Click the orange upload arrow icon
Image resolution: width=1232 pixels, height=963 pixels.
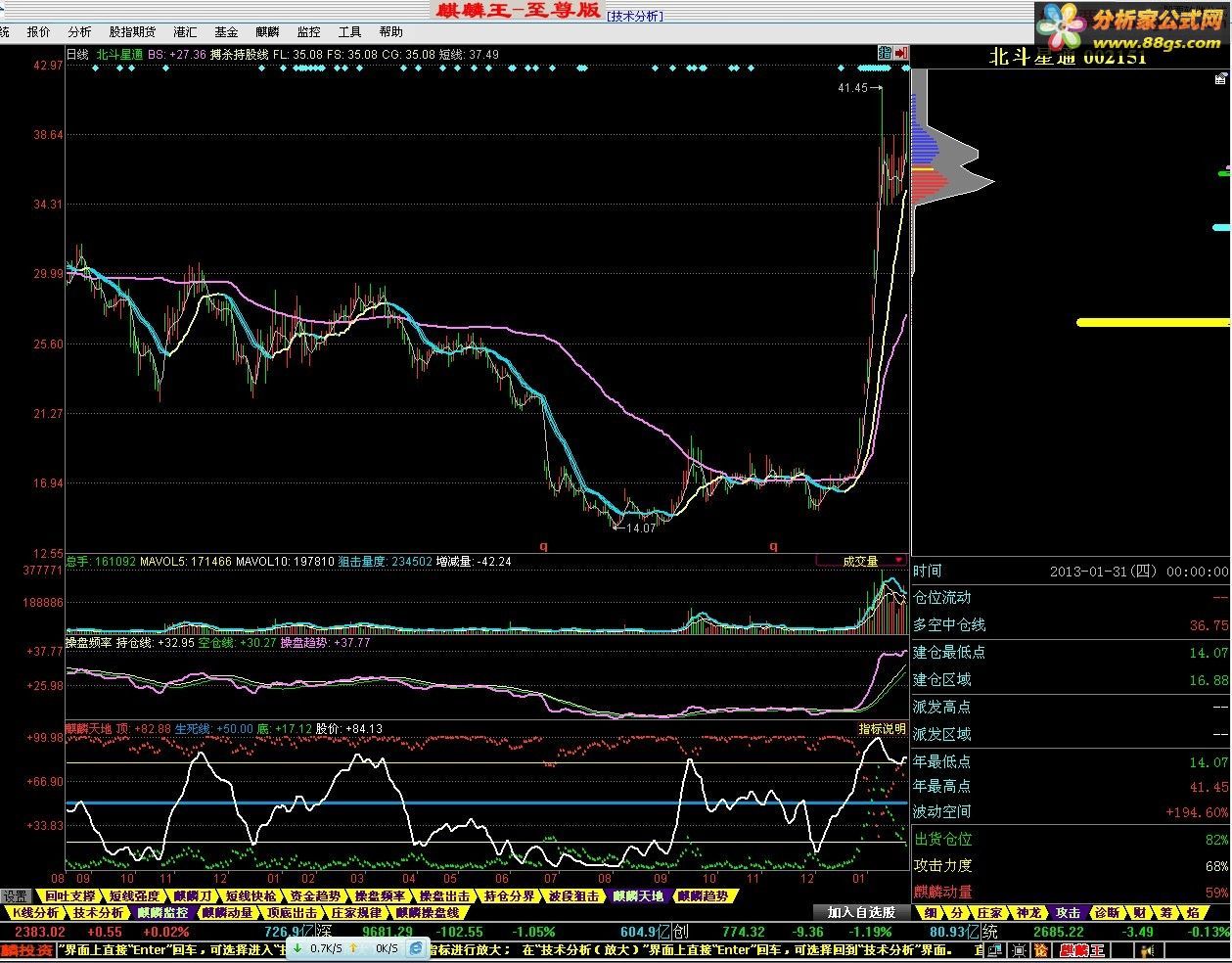(x=353, y=948)
